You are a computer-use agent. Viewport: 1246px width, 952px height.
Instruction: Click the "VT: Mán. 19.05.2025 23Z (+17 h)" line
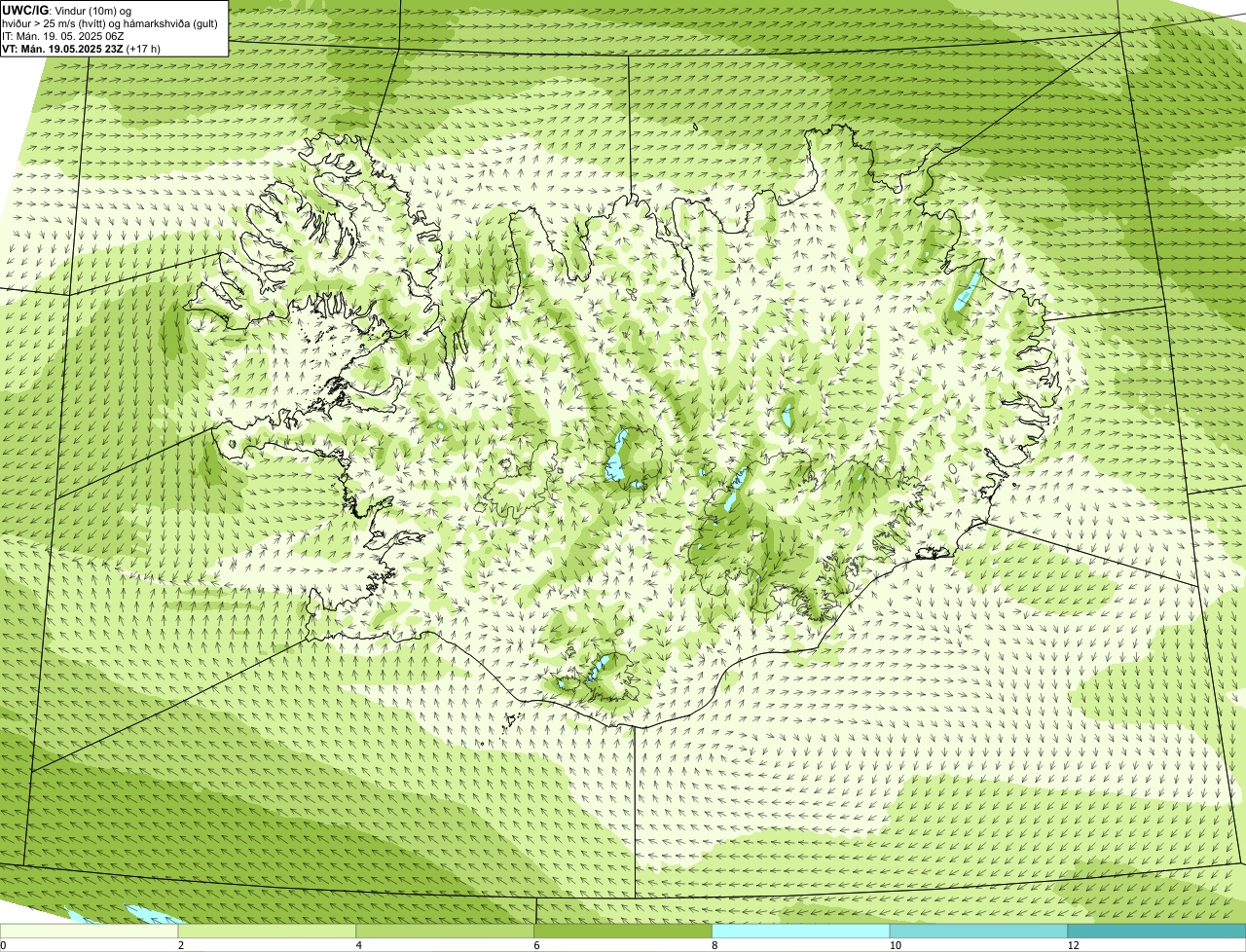(81, 48)
